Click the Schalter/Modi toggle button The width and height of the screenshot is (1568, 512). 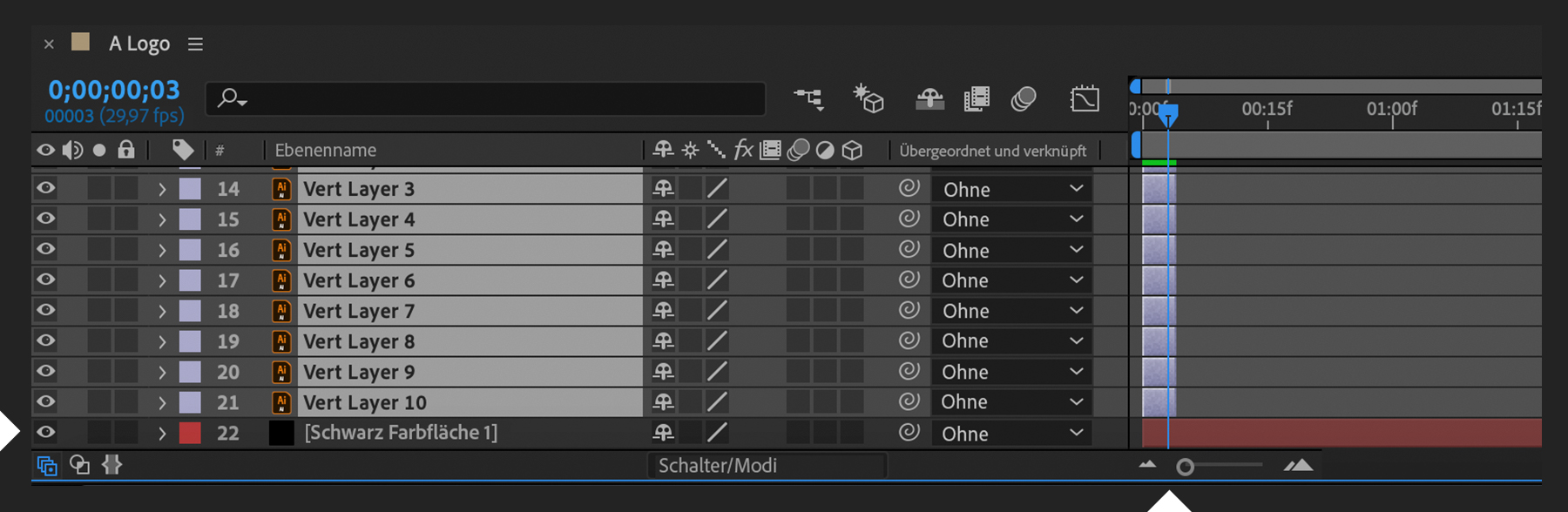click(x=717, y=466)
